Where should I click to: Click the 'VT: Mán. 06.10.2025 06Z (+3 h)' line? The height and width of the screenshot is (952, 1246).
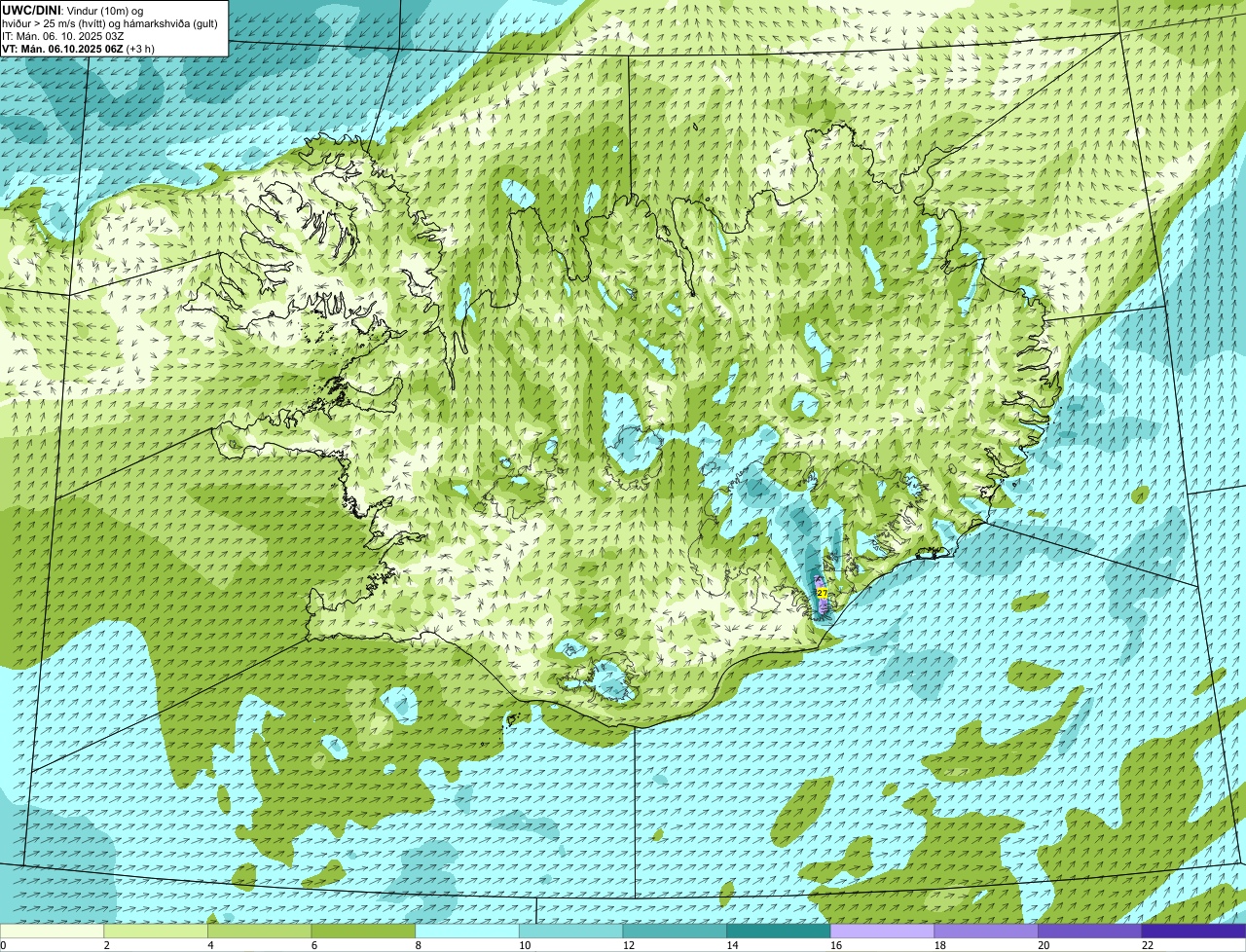click(x=78, y=49)
